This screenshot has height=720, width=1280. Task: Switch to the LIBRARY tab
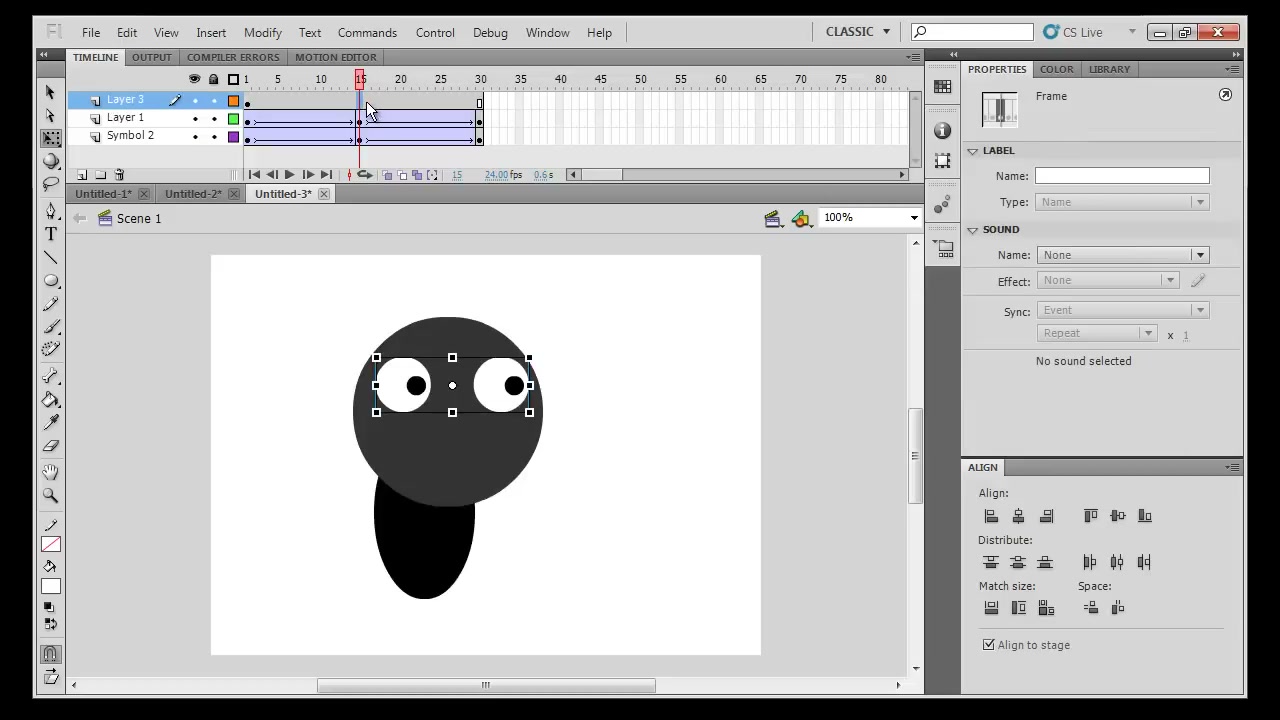point(1109,69)
